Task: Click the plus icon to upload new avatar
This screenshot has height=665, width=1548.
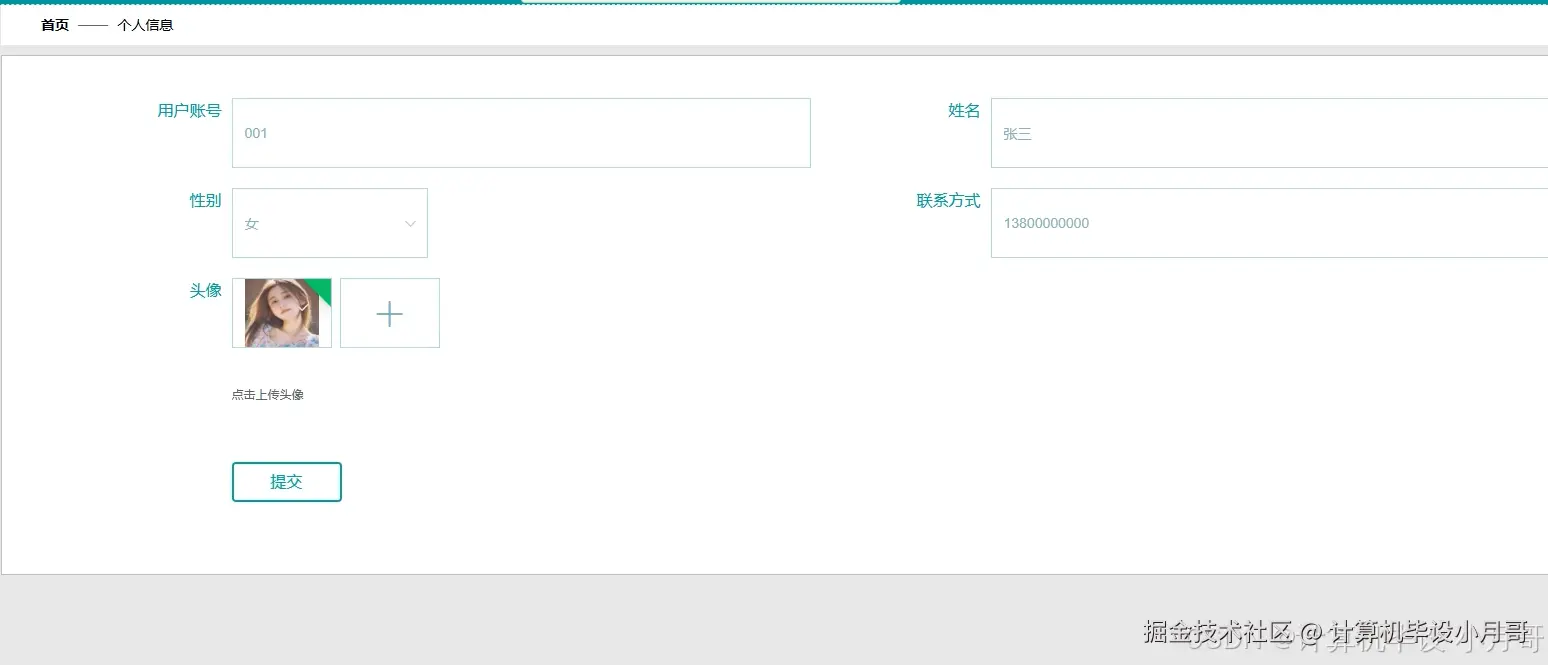Action: click(x=389, y=313)
